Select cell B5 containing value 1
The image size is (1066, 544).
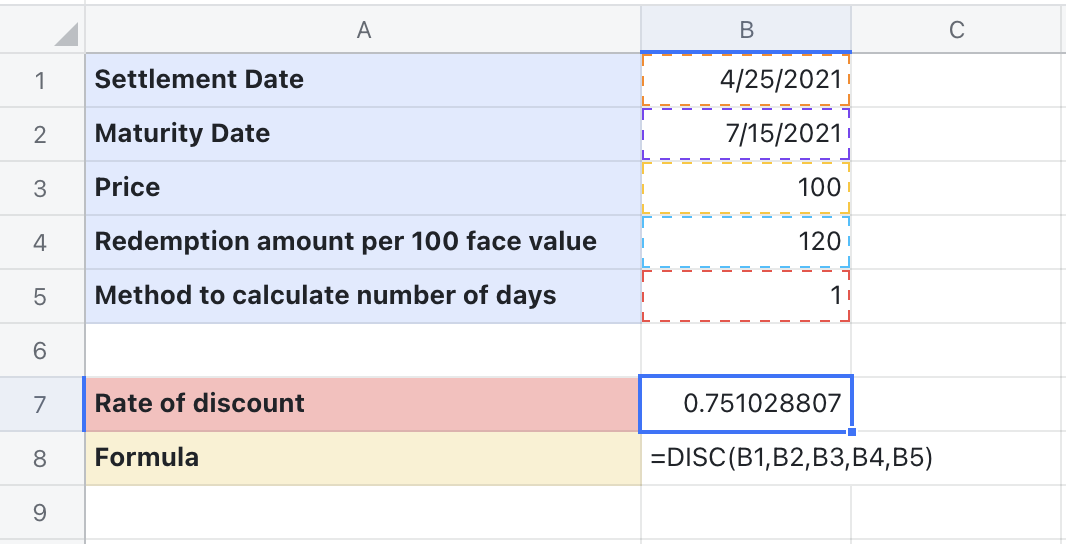pyautogui.click(x=746, y=296)
